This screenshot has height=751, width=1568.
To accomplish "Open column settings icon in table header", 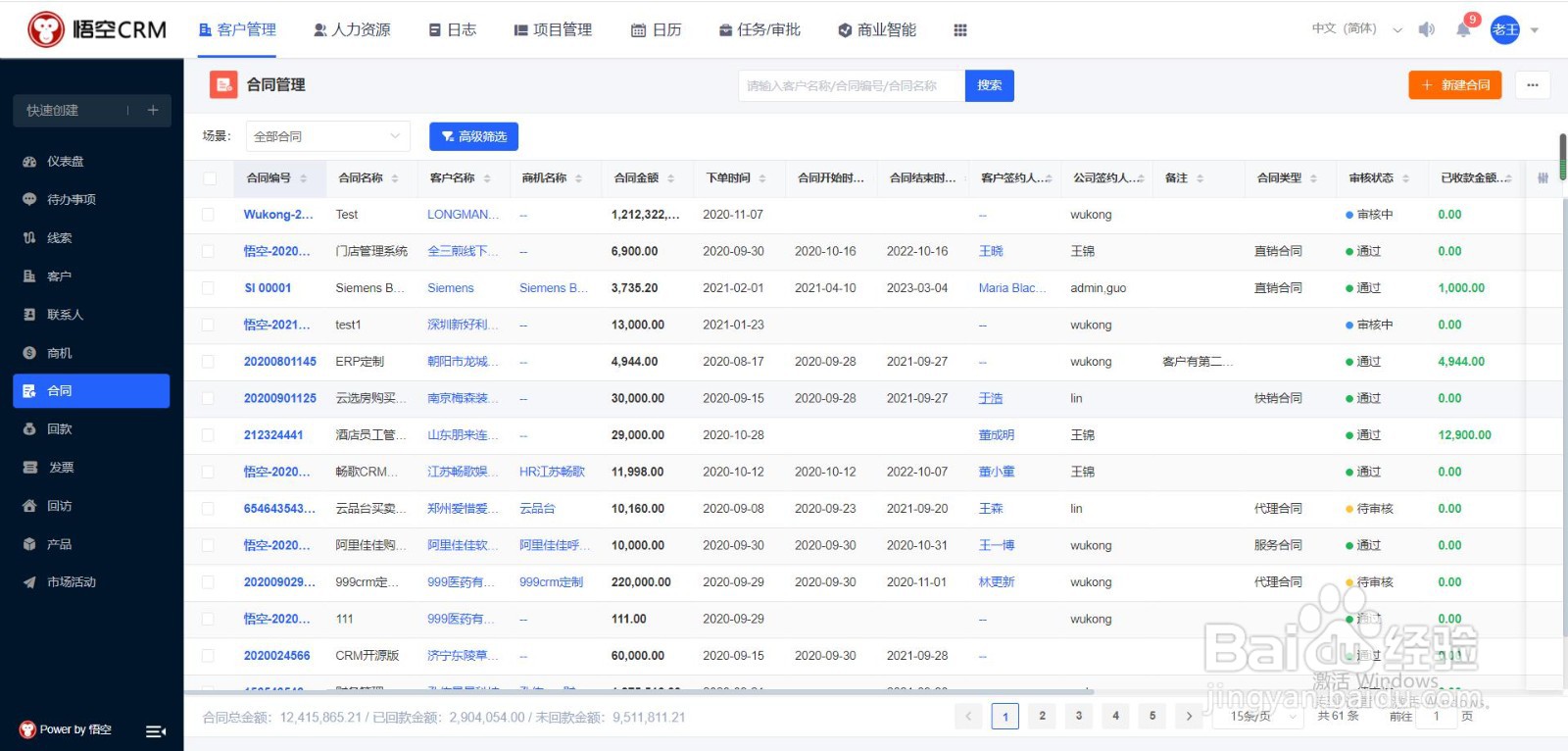I will [1543, 177].
